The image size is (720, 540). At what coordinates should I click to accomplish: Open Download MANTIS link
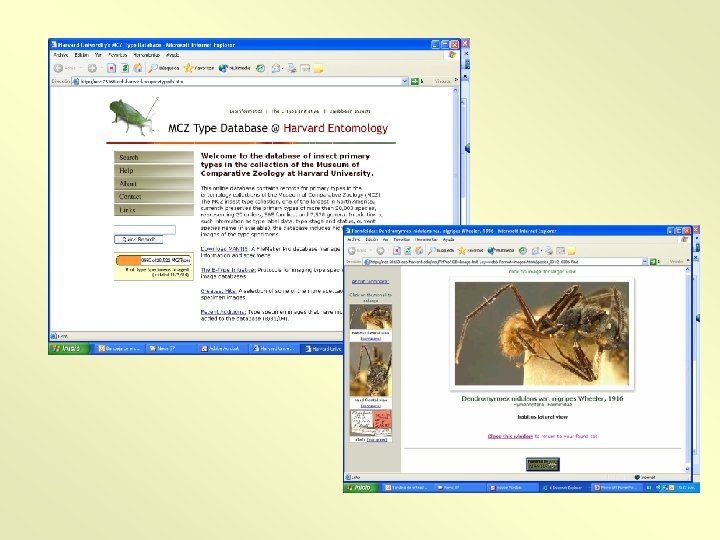pos(224,249)
